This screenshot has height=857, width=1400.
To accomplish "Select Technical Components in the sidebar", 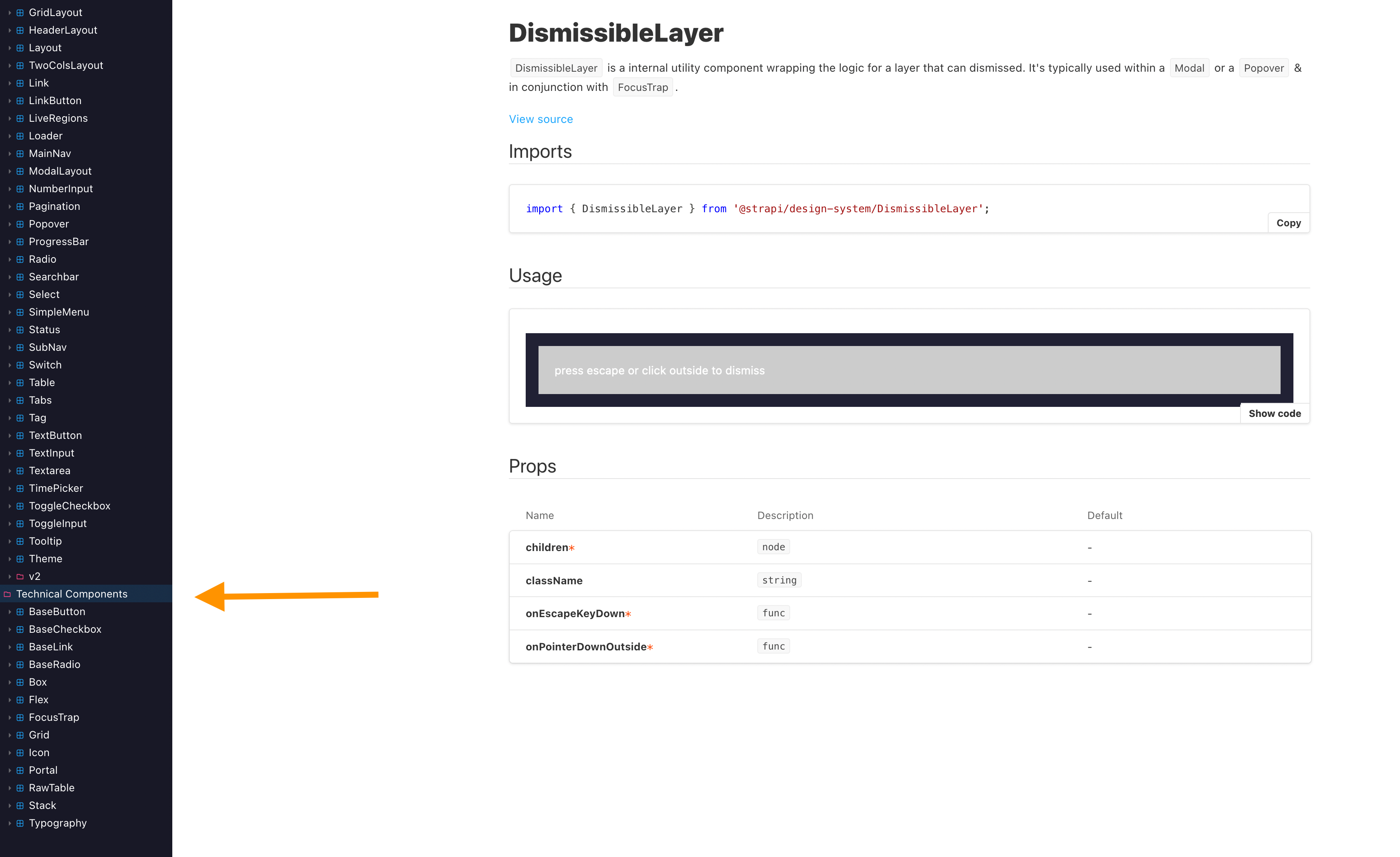I will 72,593.
